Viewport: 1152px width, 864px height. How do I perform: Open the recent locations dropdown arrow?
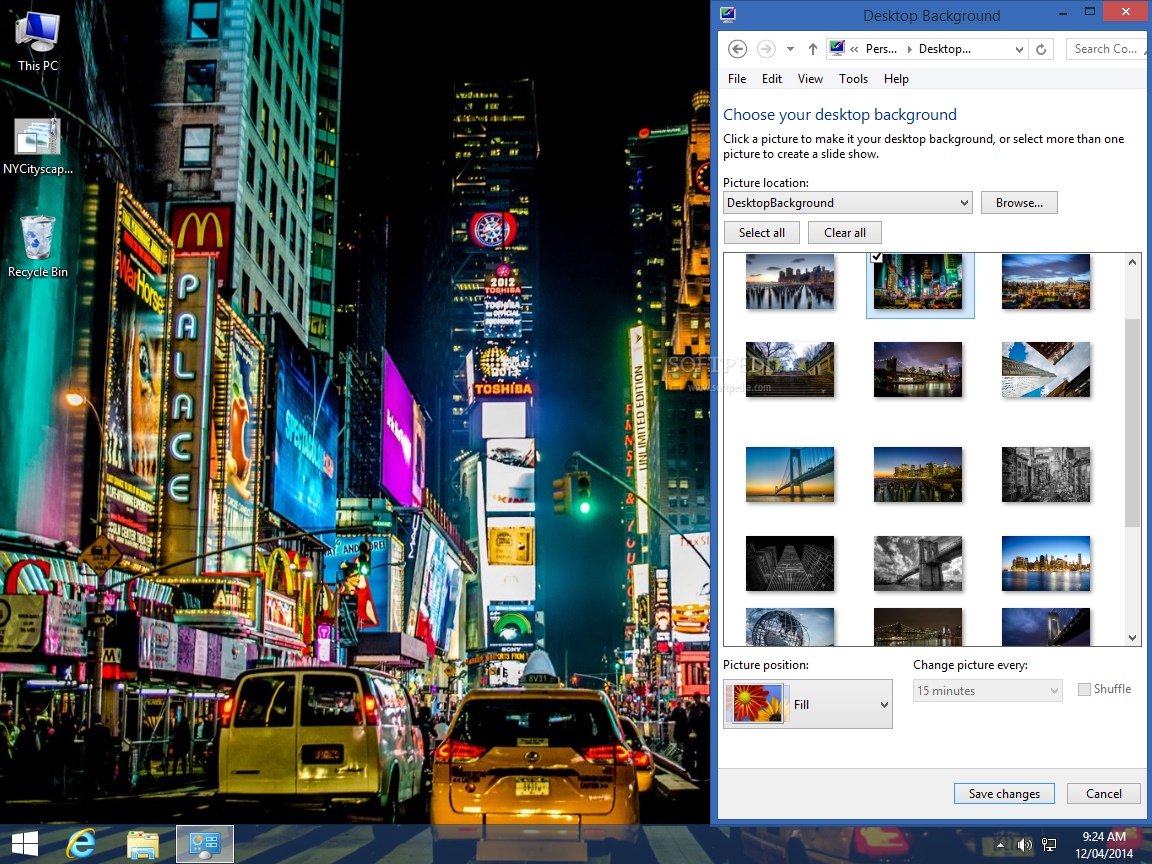coord(790,49)
